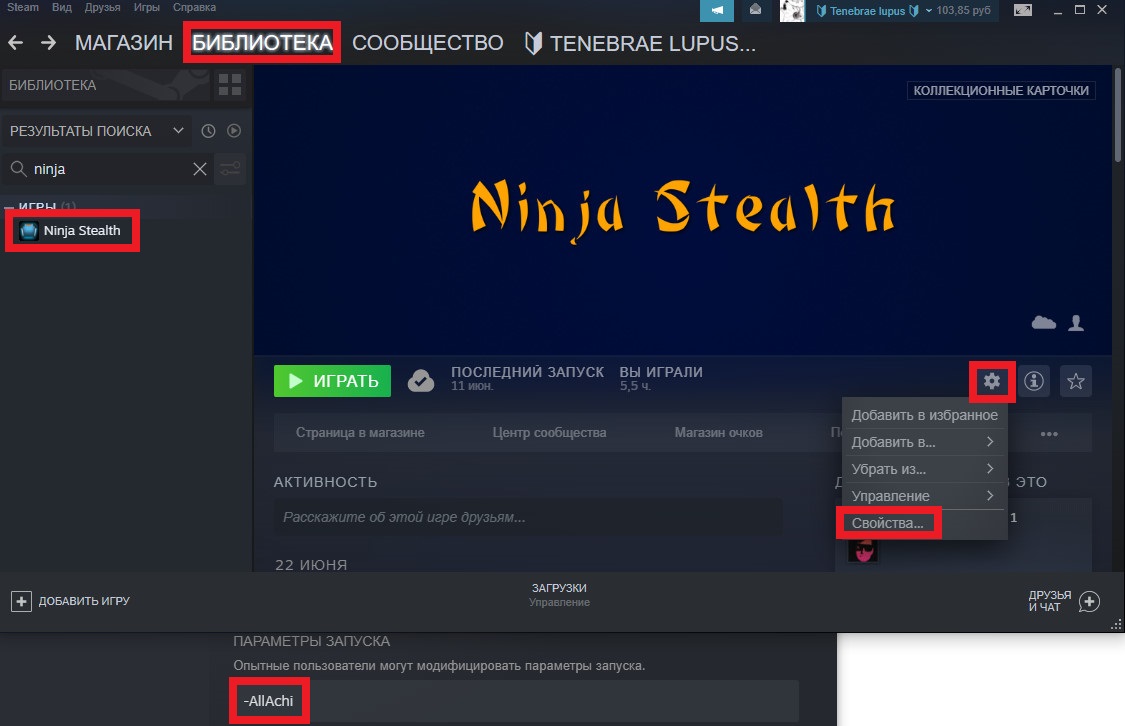The image size is (1125, 726).
Task: Clear the search text with X
Action: [199, 169]
